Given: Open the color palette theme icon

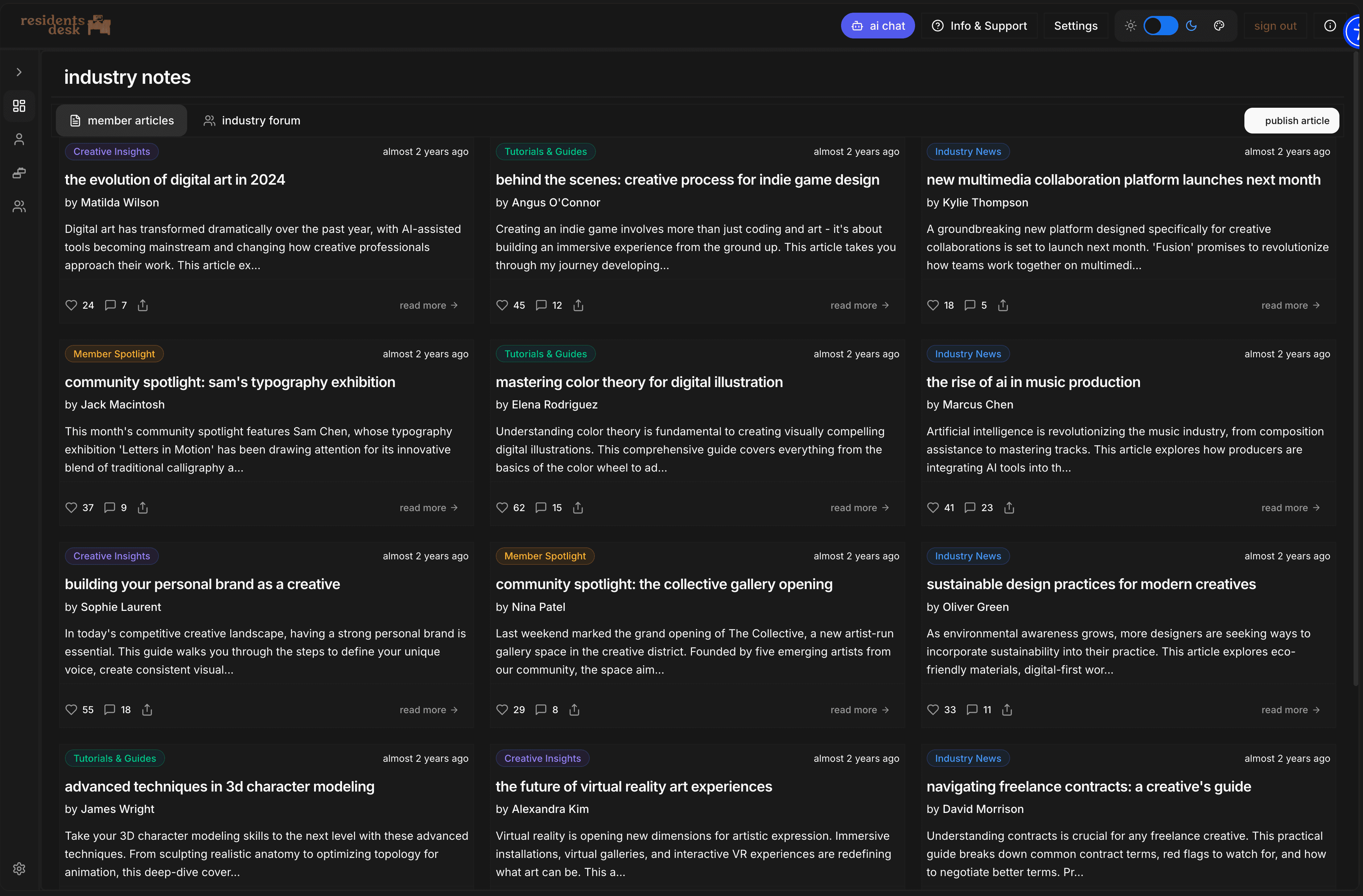Looking at the screenshot, I should pyautogui.click(x=1219, y=26).
